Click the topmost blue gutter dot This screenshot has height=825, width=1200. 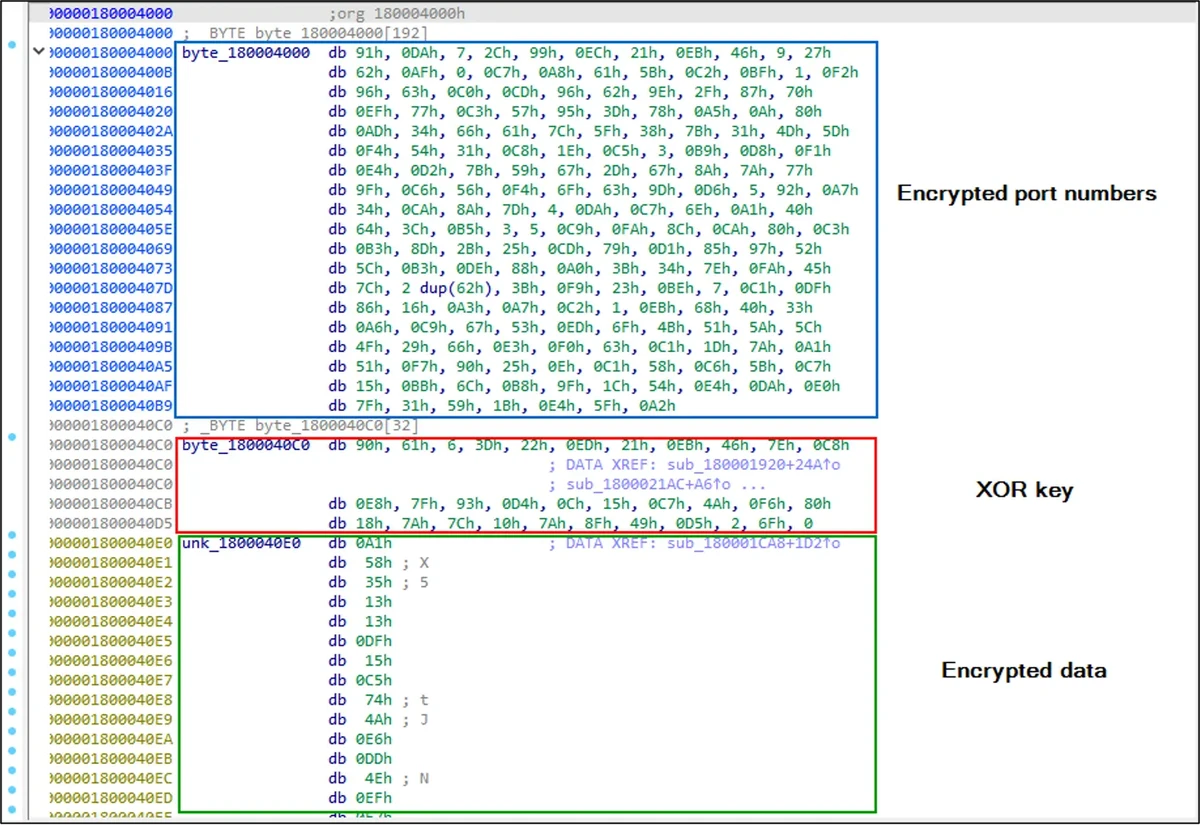point(11,46)
